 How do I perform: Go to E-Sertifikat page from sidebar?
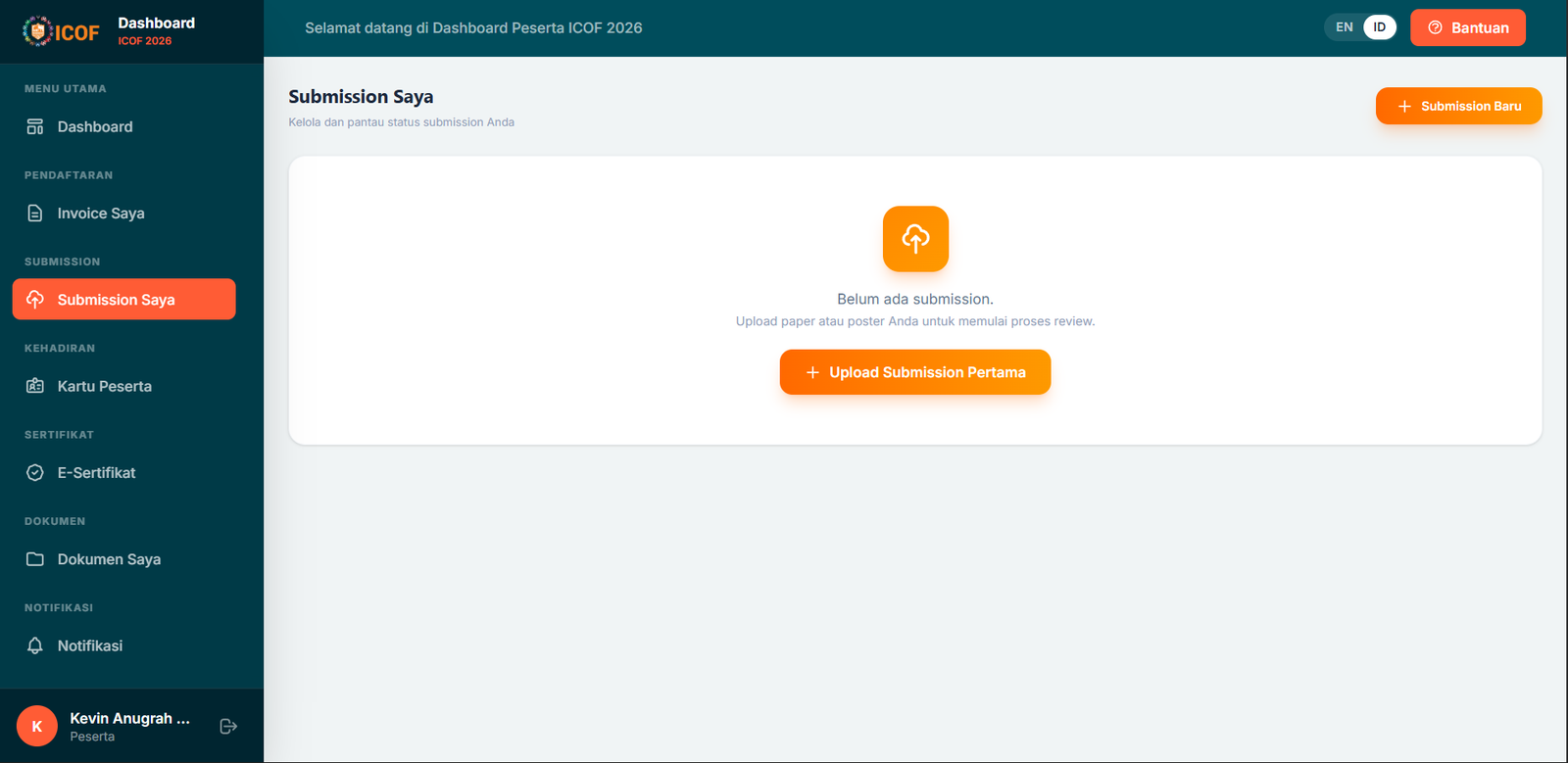coord(96,473)
